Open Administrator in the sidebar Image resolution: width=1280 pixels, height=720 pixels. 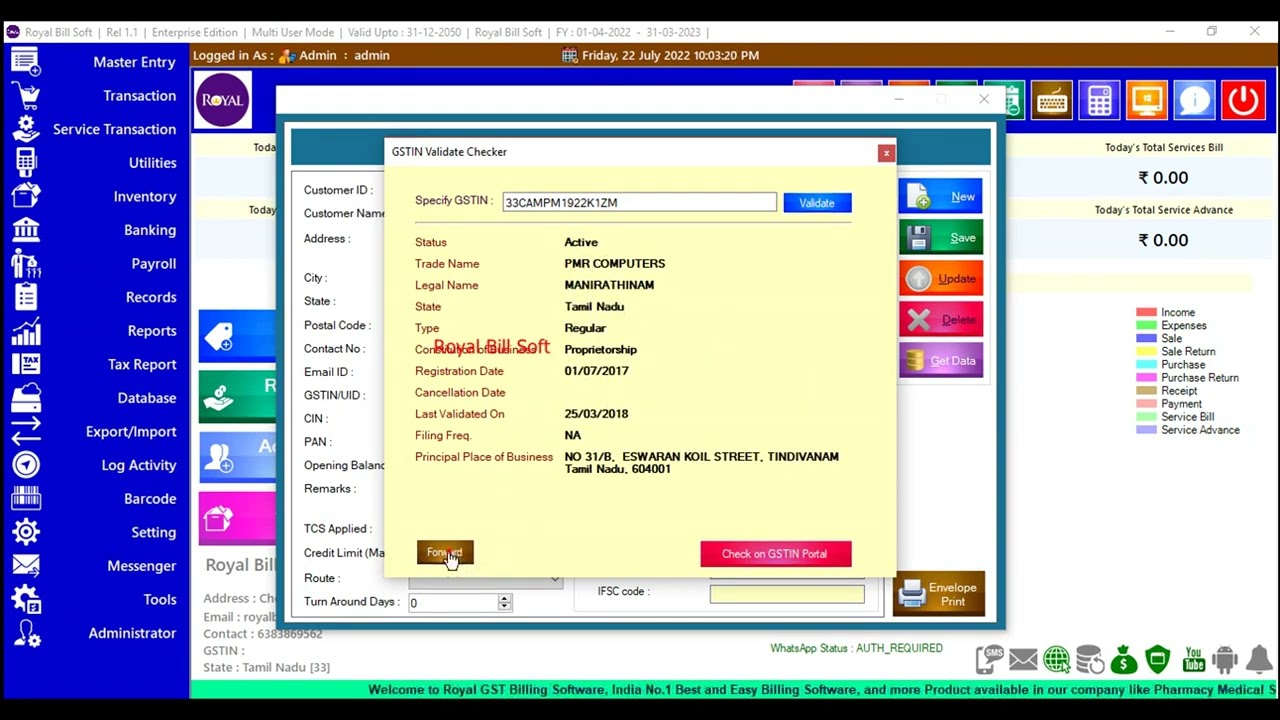[132, 633]
